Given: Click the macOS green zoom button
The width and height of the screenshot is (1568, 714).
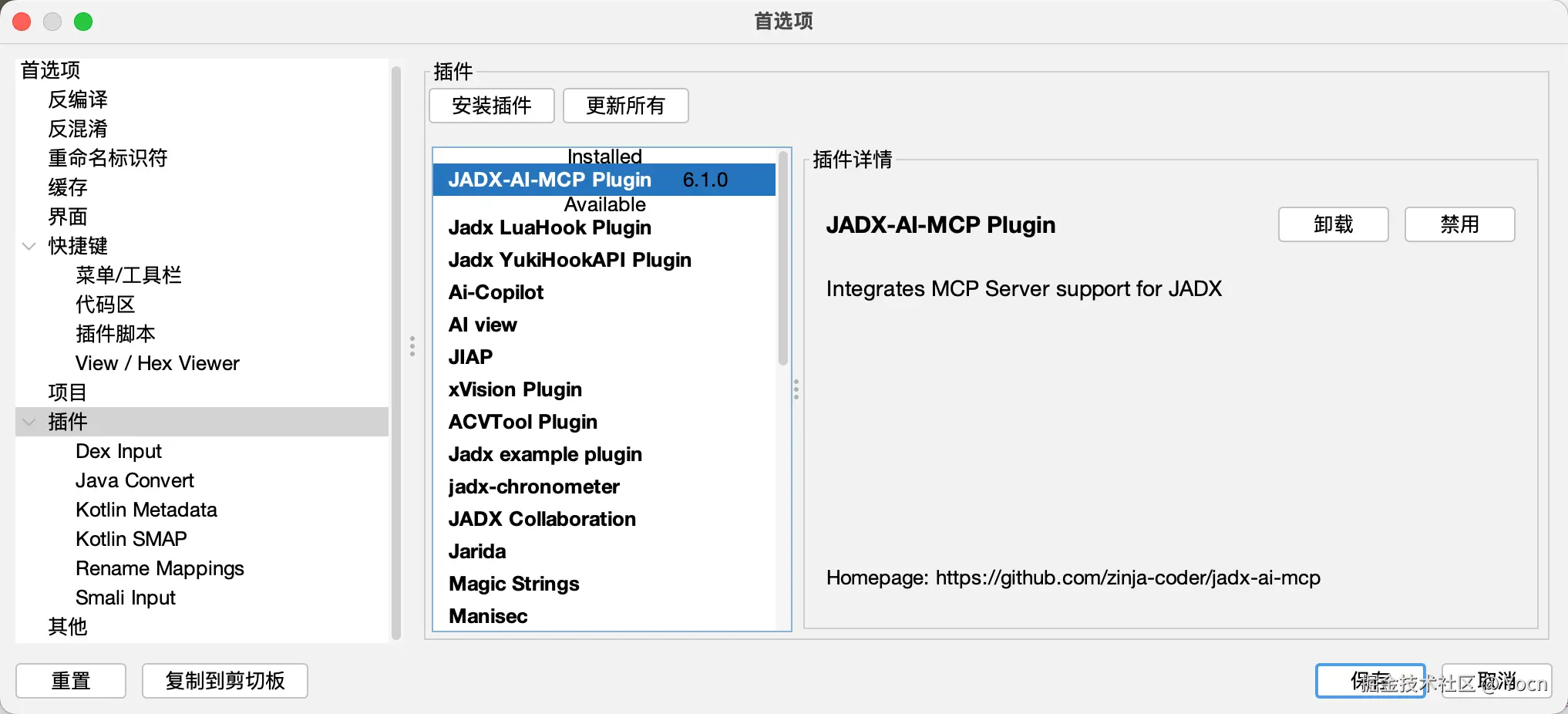Looking at the screenshot, I should coord(83,22).
